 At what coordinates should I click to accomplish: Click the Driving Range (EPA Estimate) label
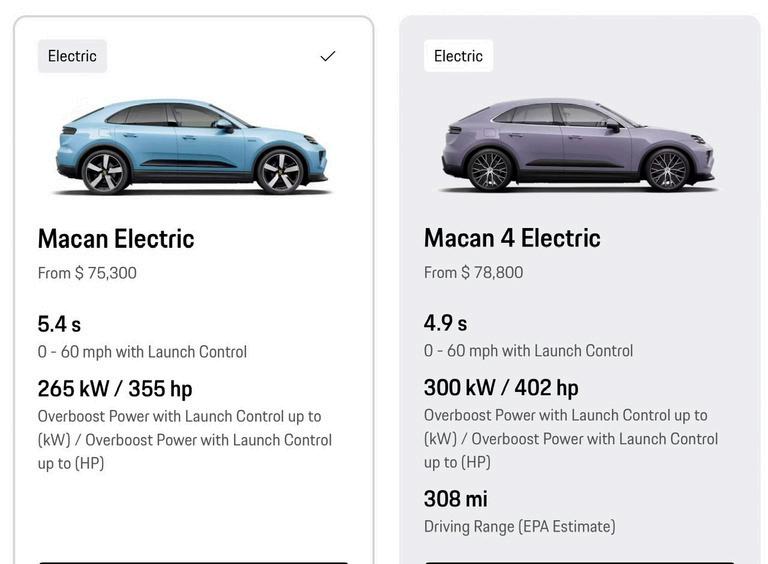519,526
